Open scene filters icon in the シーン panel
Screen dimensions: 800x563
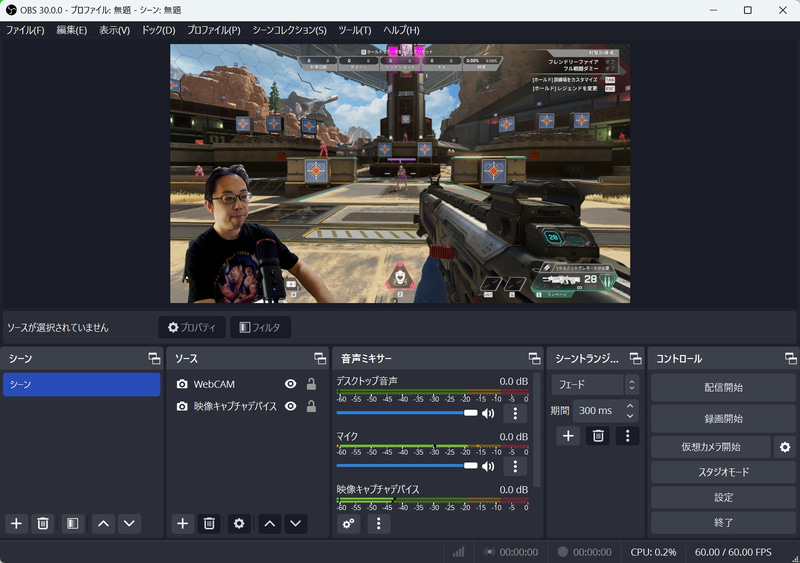73,523
